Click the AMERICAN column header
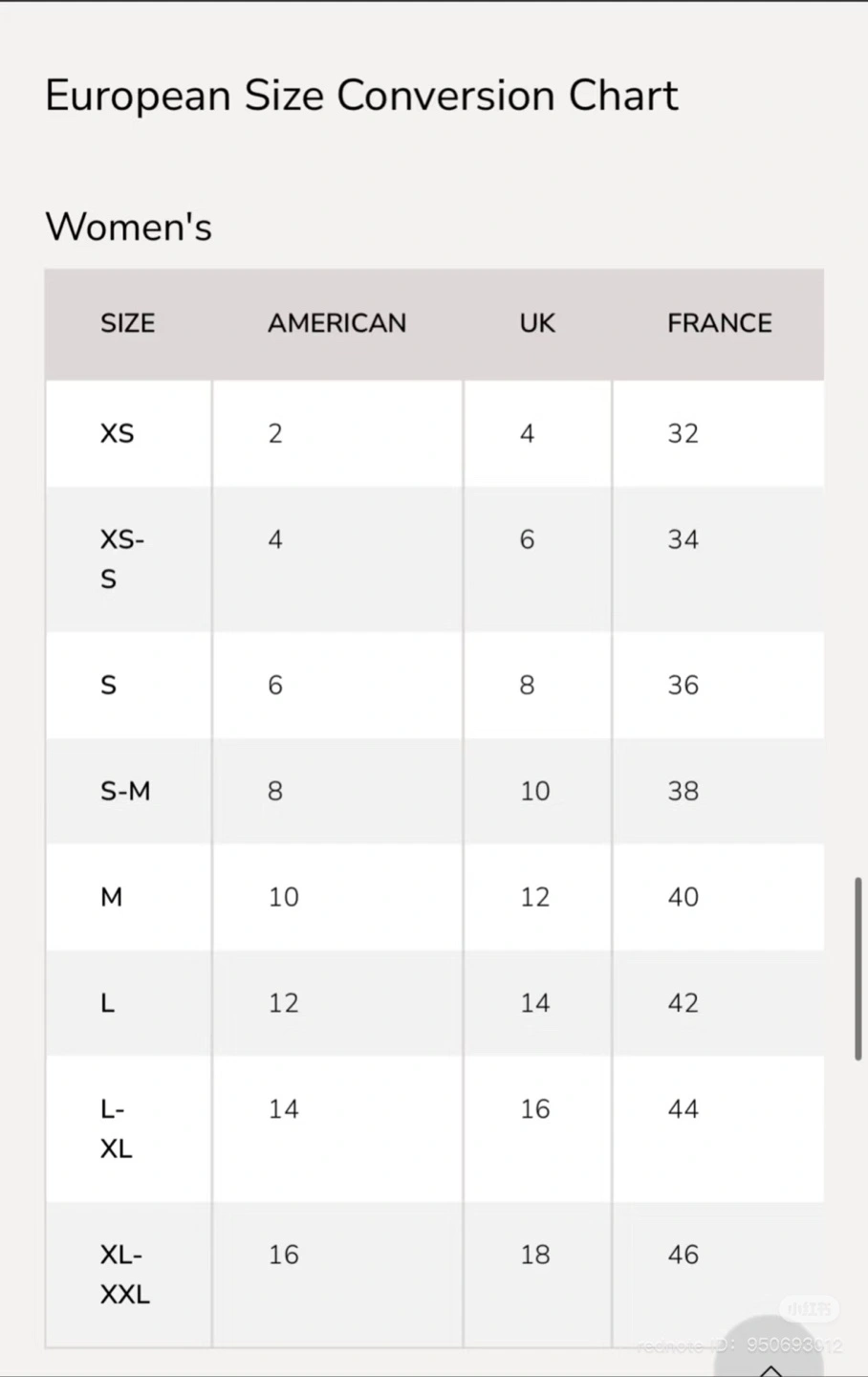The image size is (868, 1377). coord(336,323)
